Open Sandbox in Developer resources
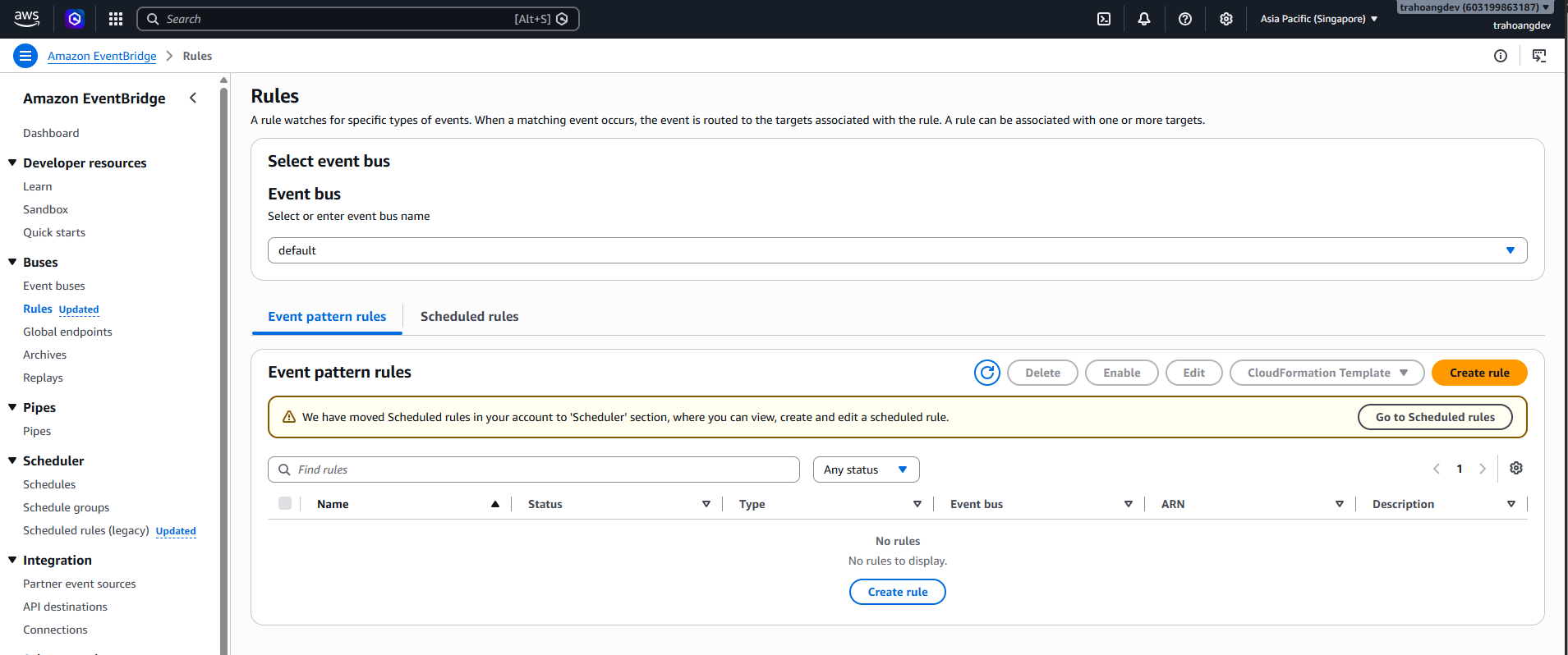This screenshot has height=655, width=1568. (45, 209)
